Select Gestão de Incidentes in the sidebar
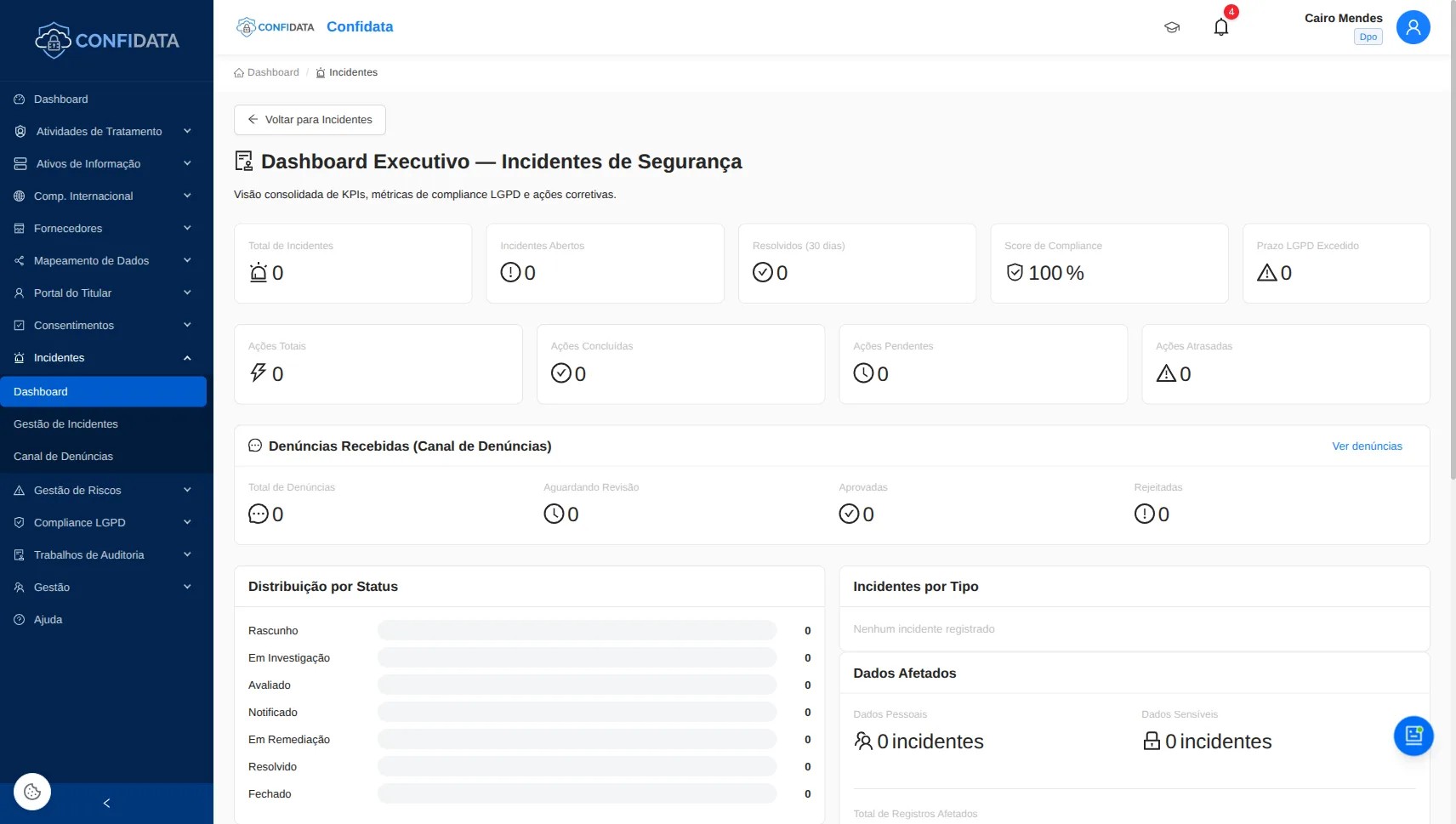This screenshot has height=824, width=1456. 65,423
